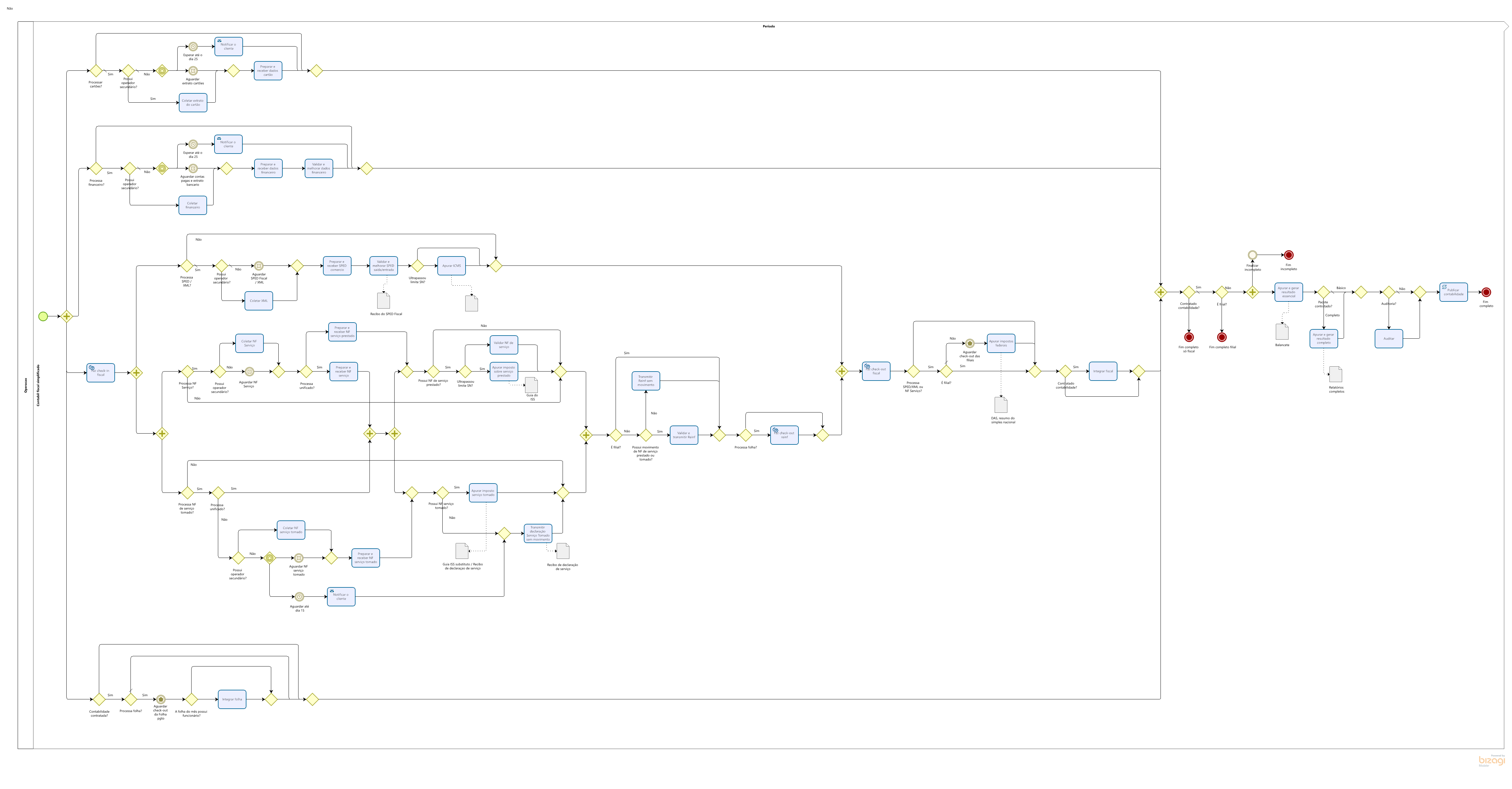Viewport: 1512px width, 789px height.
Task: Select the 'Coletar XML' task box
Action: pos(259,301)
